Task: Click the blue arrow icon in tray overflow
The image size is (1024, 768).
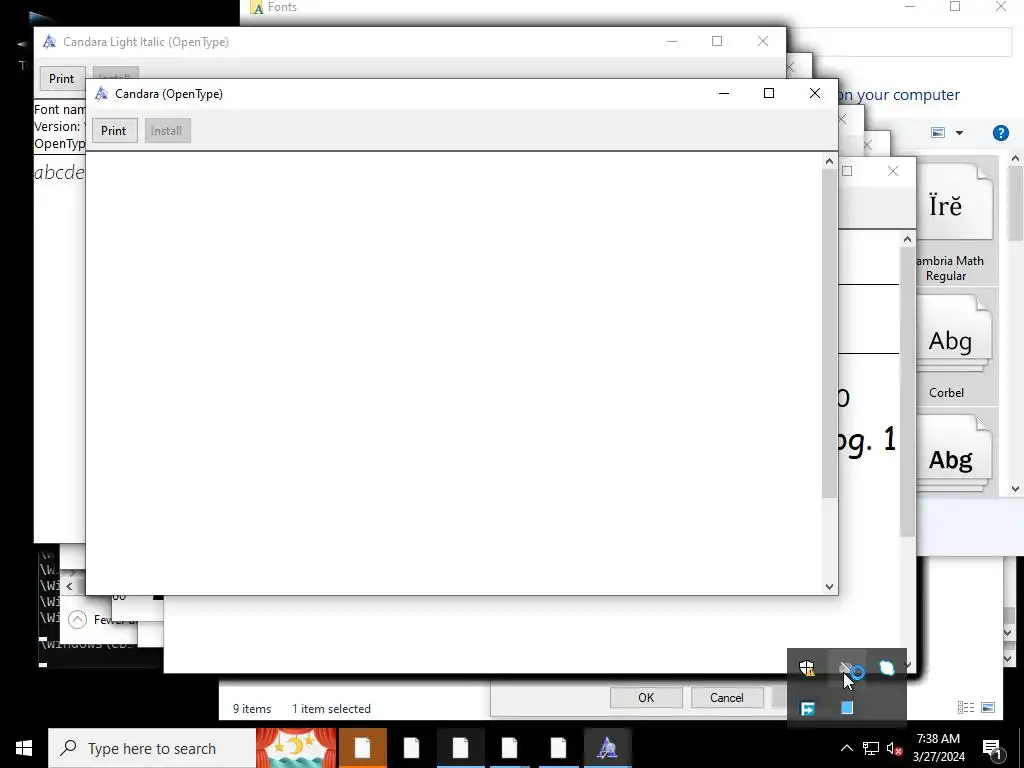Action: (807, 708)
